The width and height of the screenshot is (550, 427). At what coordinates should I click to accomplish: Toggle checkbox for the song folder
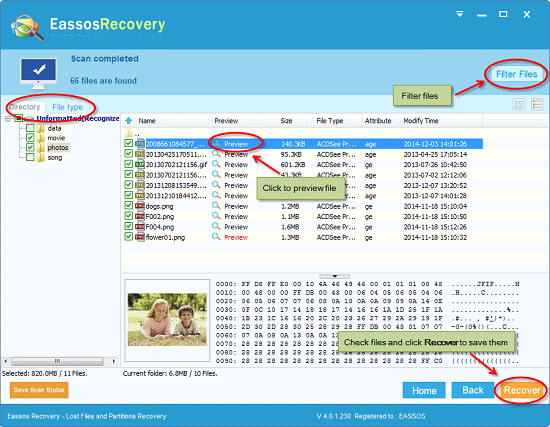(30, 157)
